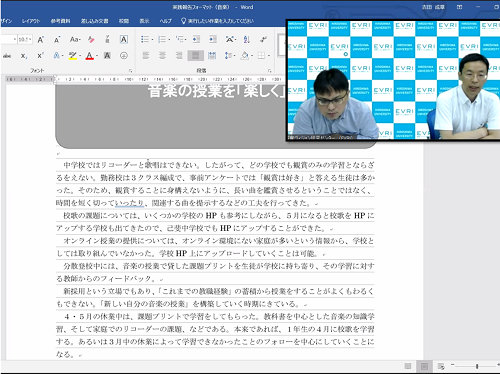Click the Tell Me search box
This screenshot has width=500, height=374.
tap(217, 21)
